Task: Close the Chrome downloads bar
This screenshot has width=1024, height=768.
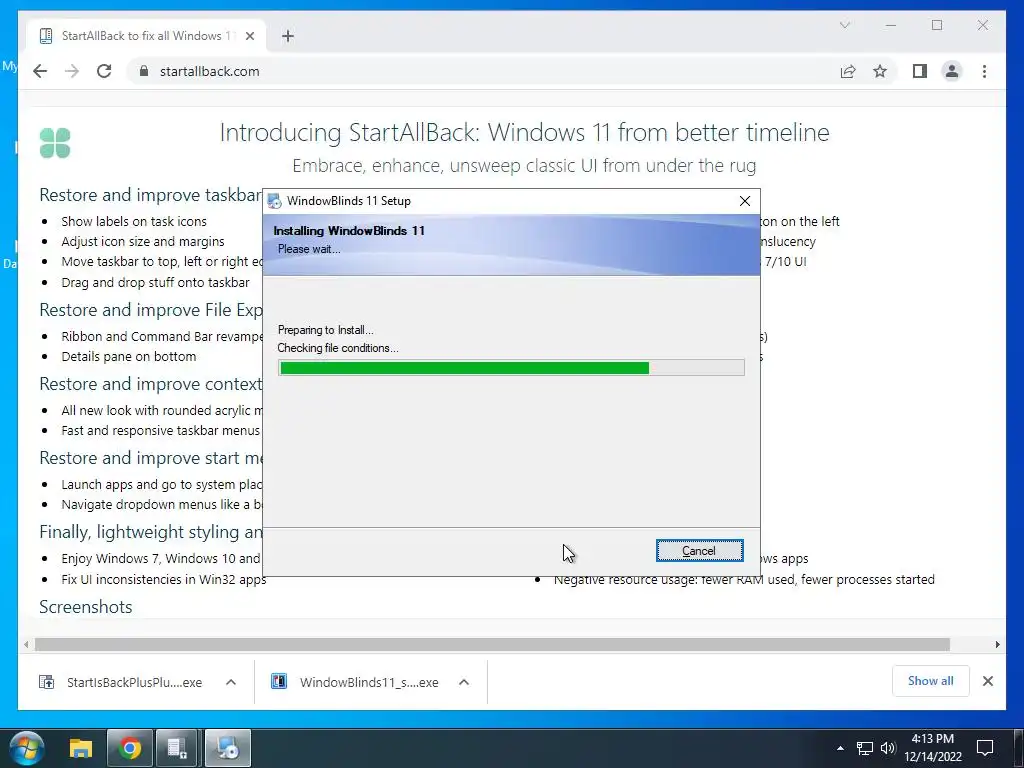Action: click(988, 681)
